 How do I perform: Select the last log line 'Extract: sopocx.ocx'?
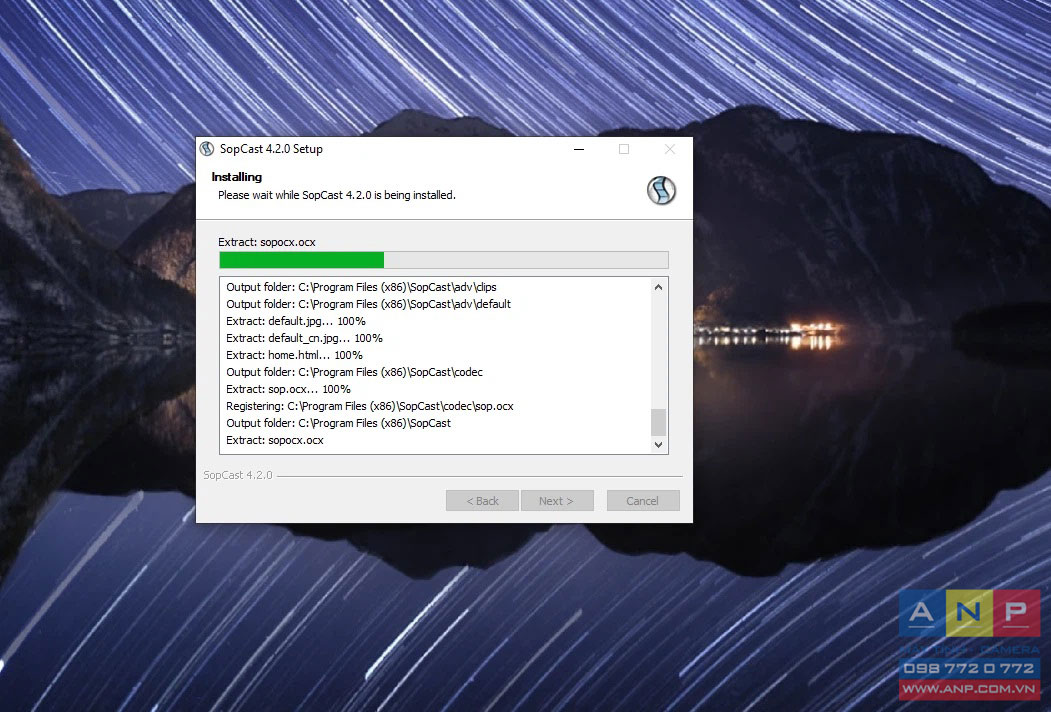click(275, 440)
